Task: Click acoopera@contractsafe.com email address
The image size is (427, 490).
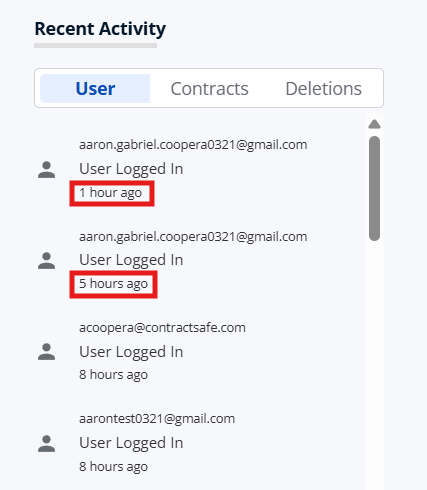Action: (x=162, y=328)
